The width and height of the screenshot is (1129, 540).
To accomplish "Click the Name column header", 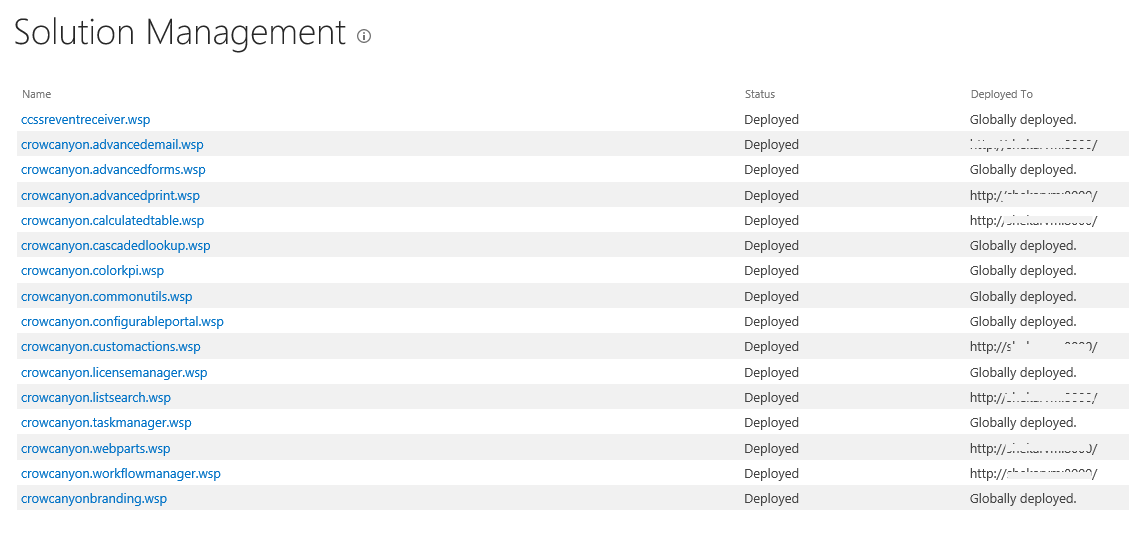I will [x=36, y=94].
